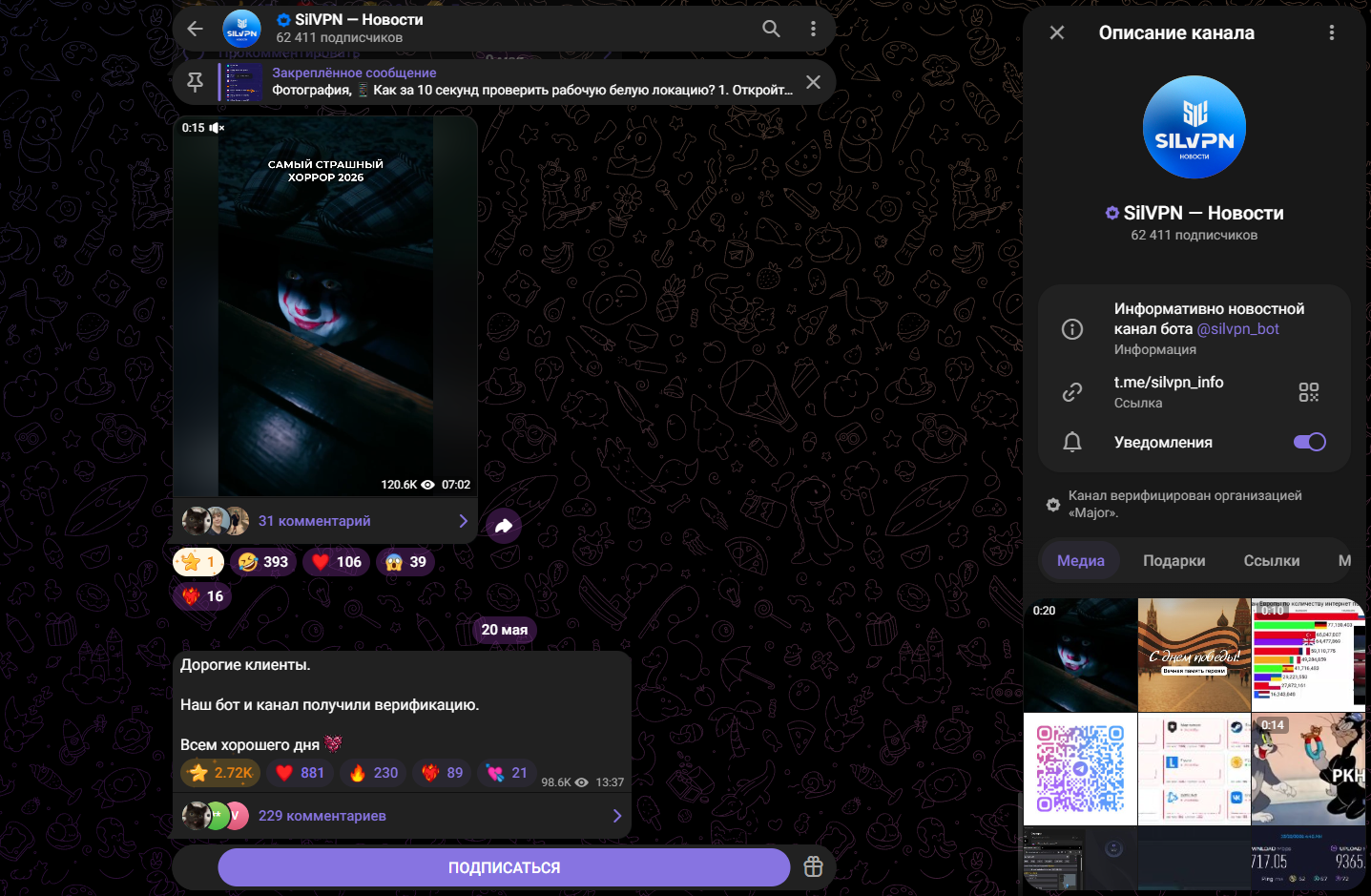
Task: Click strawberry reaction showing 89
Action: [x=442, y=773]
